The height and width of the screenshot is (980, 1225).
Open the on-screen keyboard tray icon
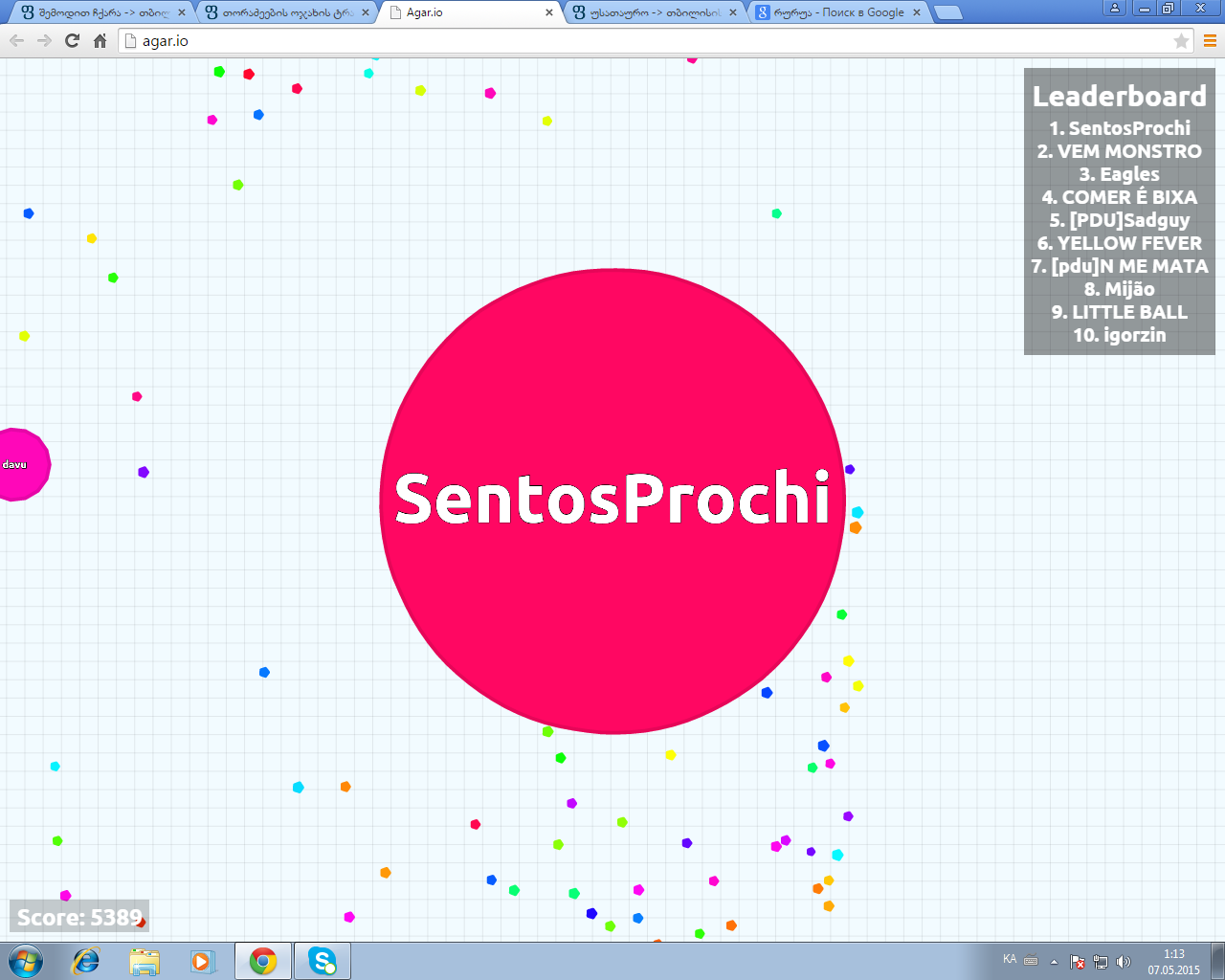[x=1031, y=960]
